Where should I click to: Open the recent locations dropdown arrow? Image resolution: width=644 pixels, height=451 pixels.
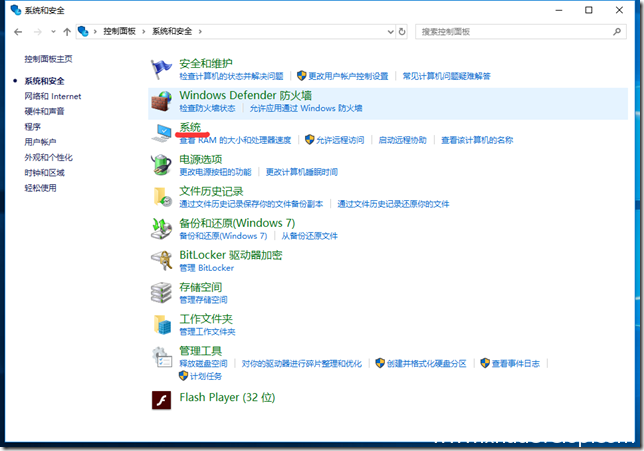click(x=52, y=32)
